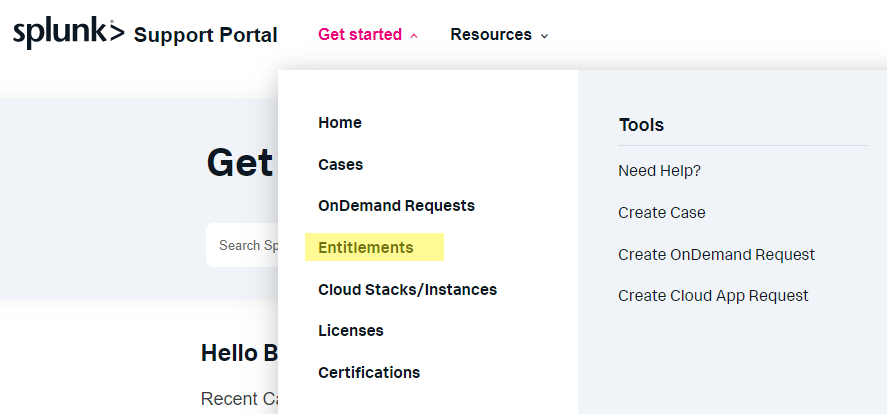Start Create OnDemand Request
This screenshot has width=887, height=414.
pyautogui.click(x=717, y=255)
